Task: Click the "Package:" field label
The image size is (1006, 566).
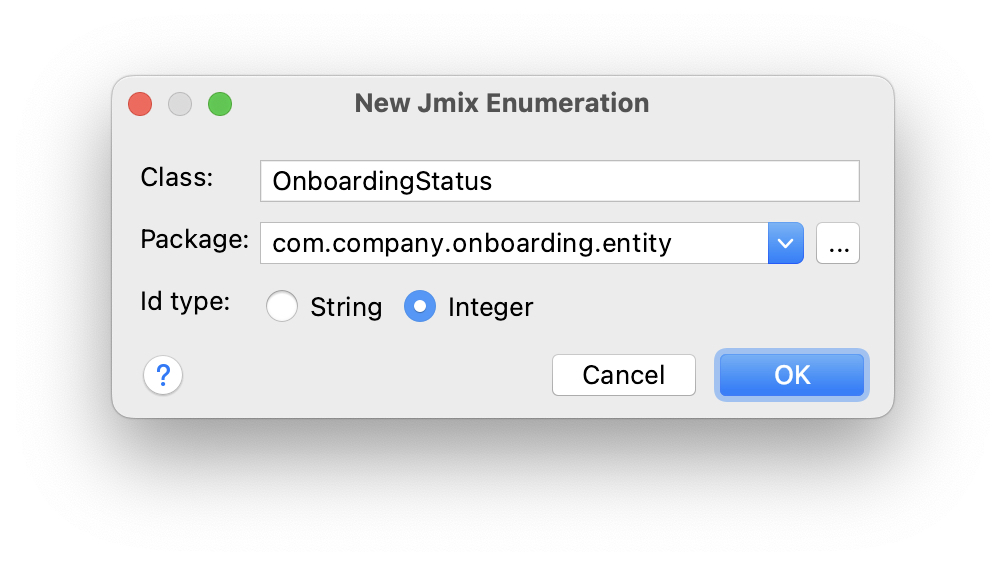Action: pos(194,240)
